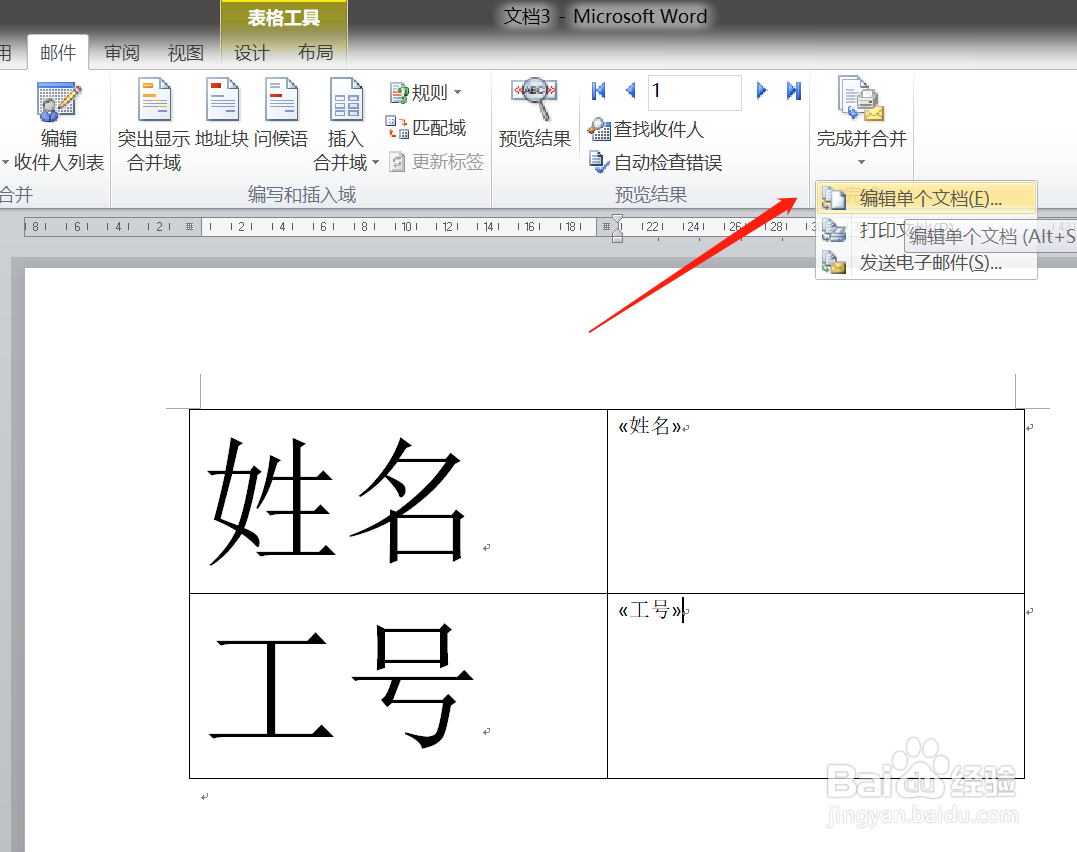Viewport: 1077px width, 852px height.
Task: Click the record number input field
Action: click(694, 91)
